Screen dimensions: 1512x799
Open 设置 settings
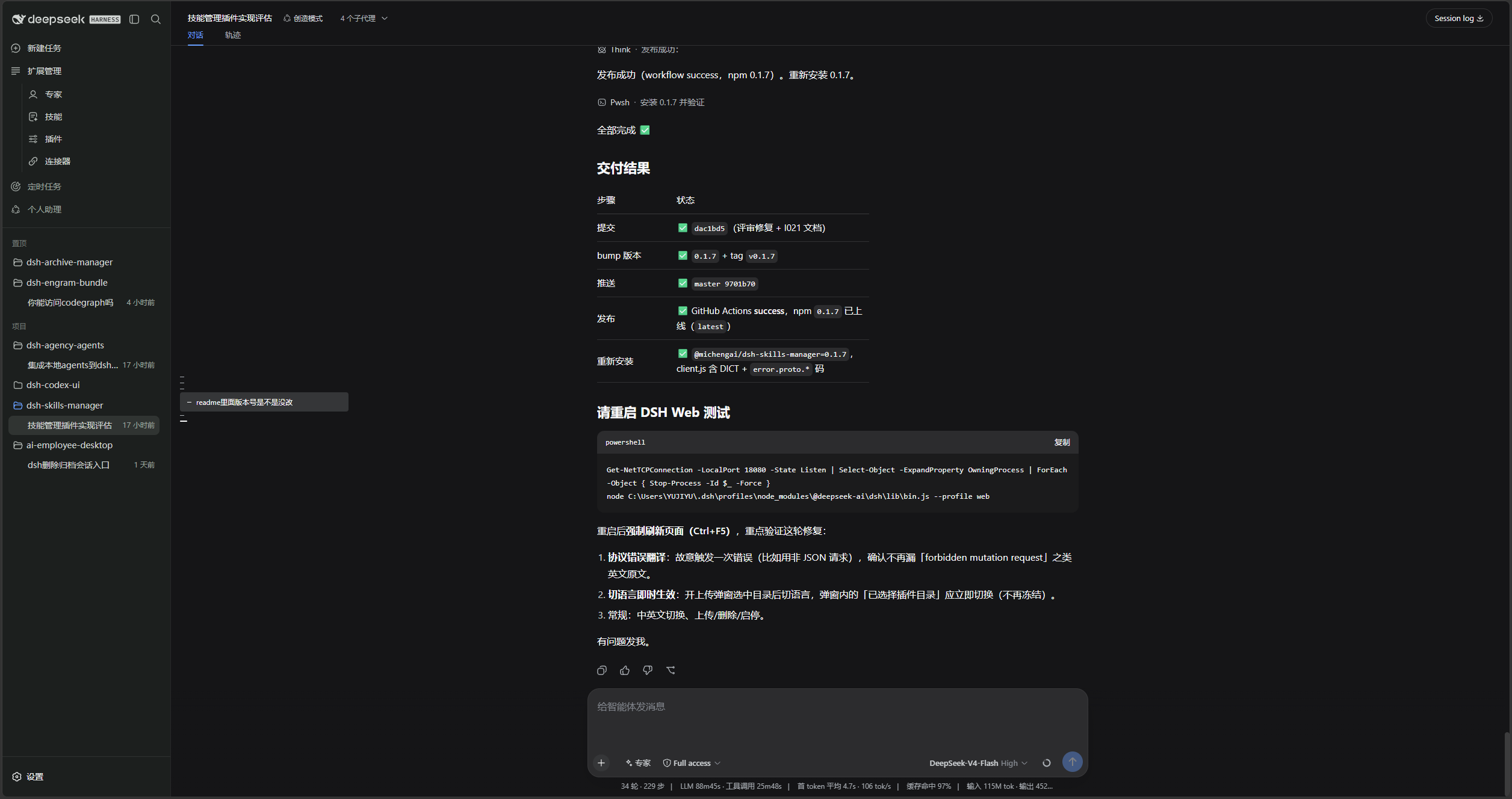[28, 777]
